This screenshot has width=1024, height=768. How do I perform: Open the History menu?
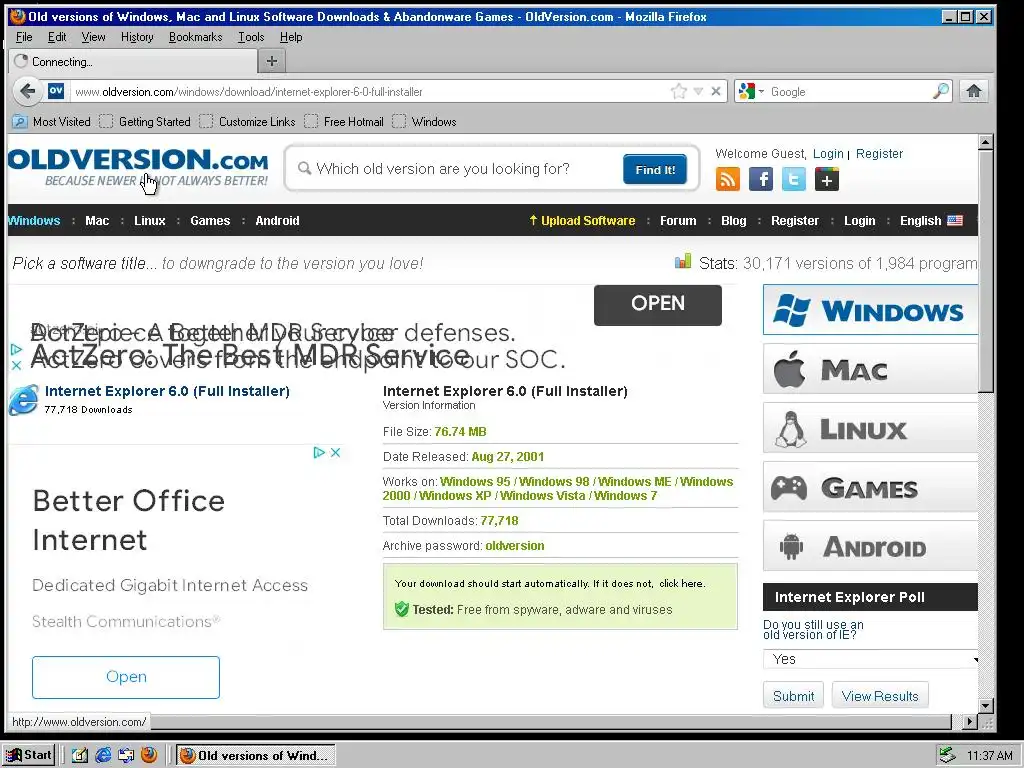coord(137,37)
